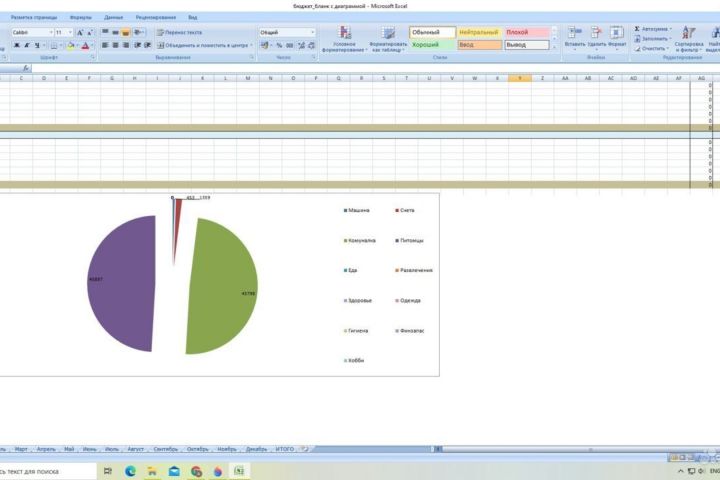Decrease font size with small A icon
This screenshot has width=720, height=480.
[90, 33]
